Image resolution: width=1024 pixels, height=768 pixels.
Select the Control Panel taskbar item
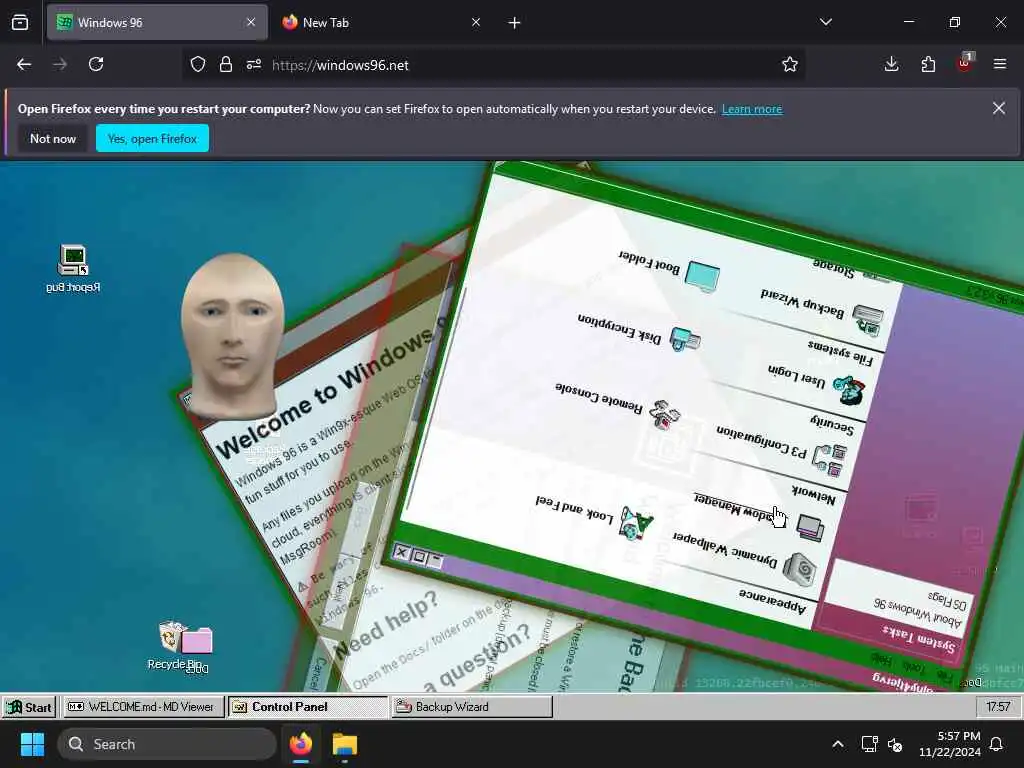308,707
